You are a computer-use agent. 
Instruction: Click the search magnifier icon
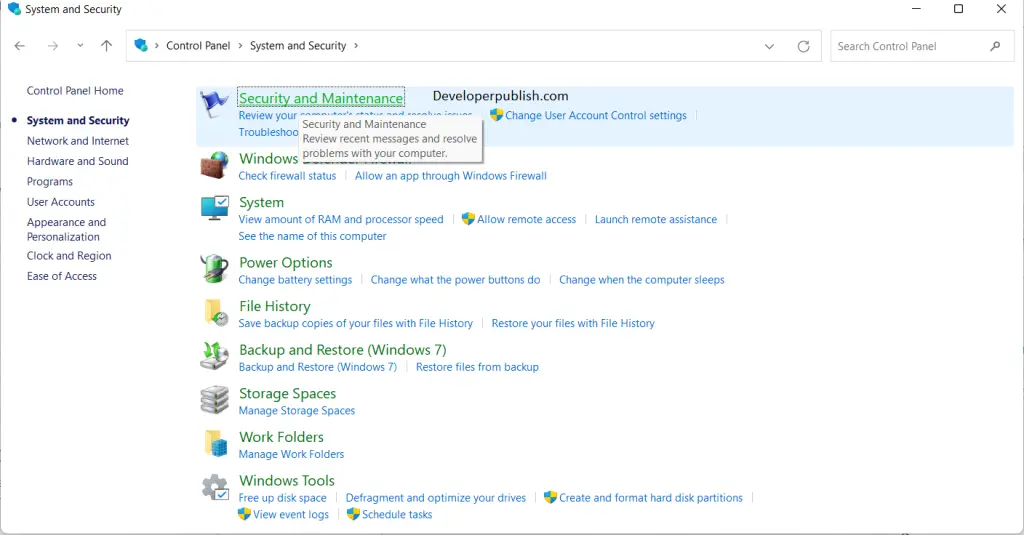coord(995,46)
